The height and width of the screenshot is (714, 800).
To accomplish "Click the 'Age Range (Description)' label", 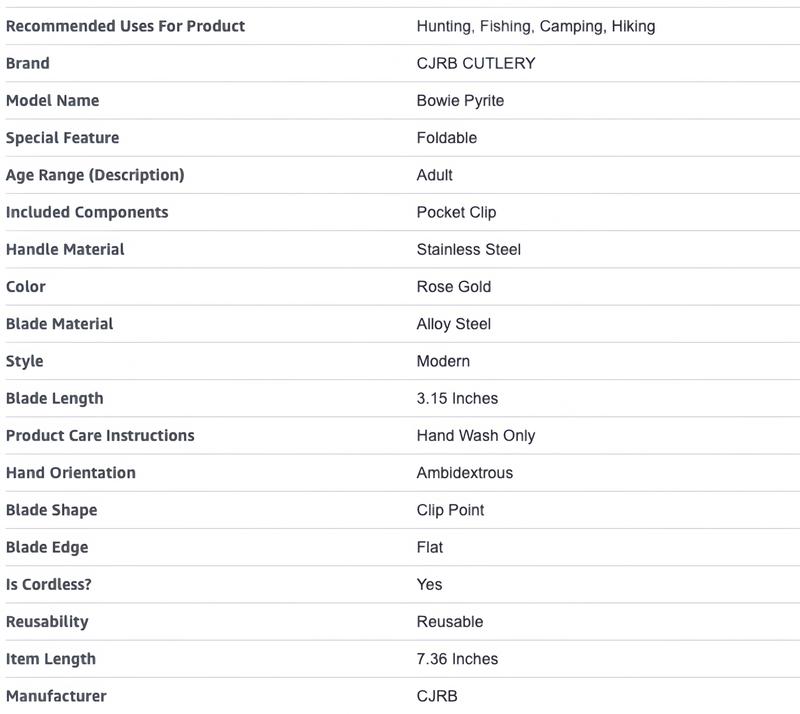I will (95, 175).
